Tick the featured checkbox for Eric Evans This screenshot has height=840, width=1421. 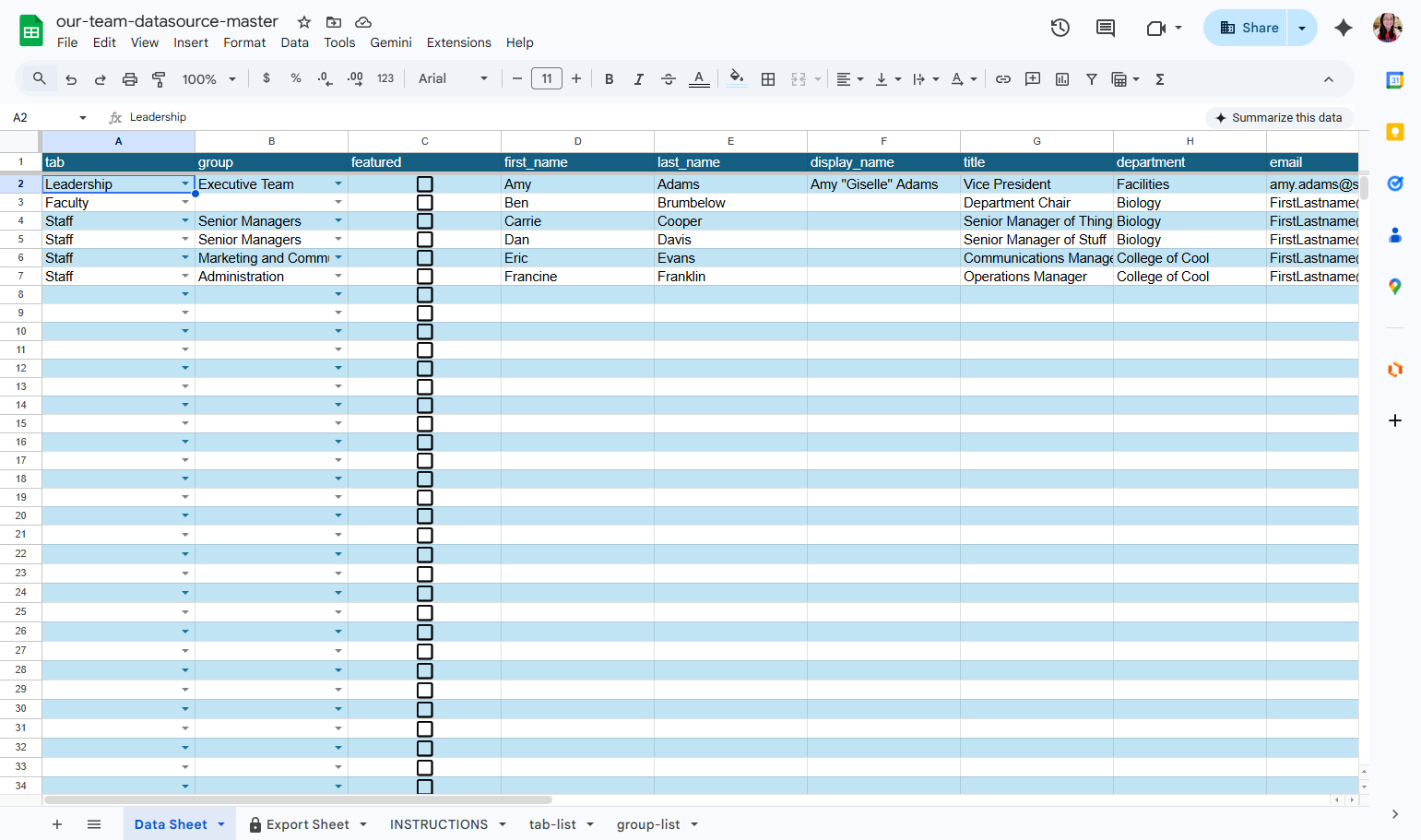click(x=425, y=258)
